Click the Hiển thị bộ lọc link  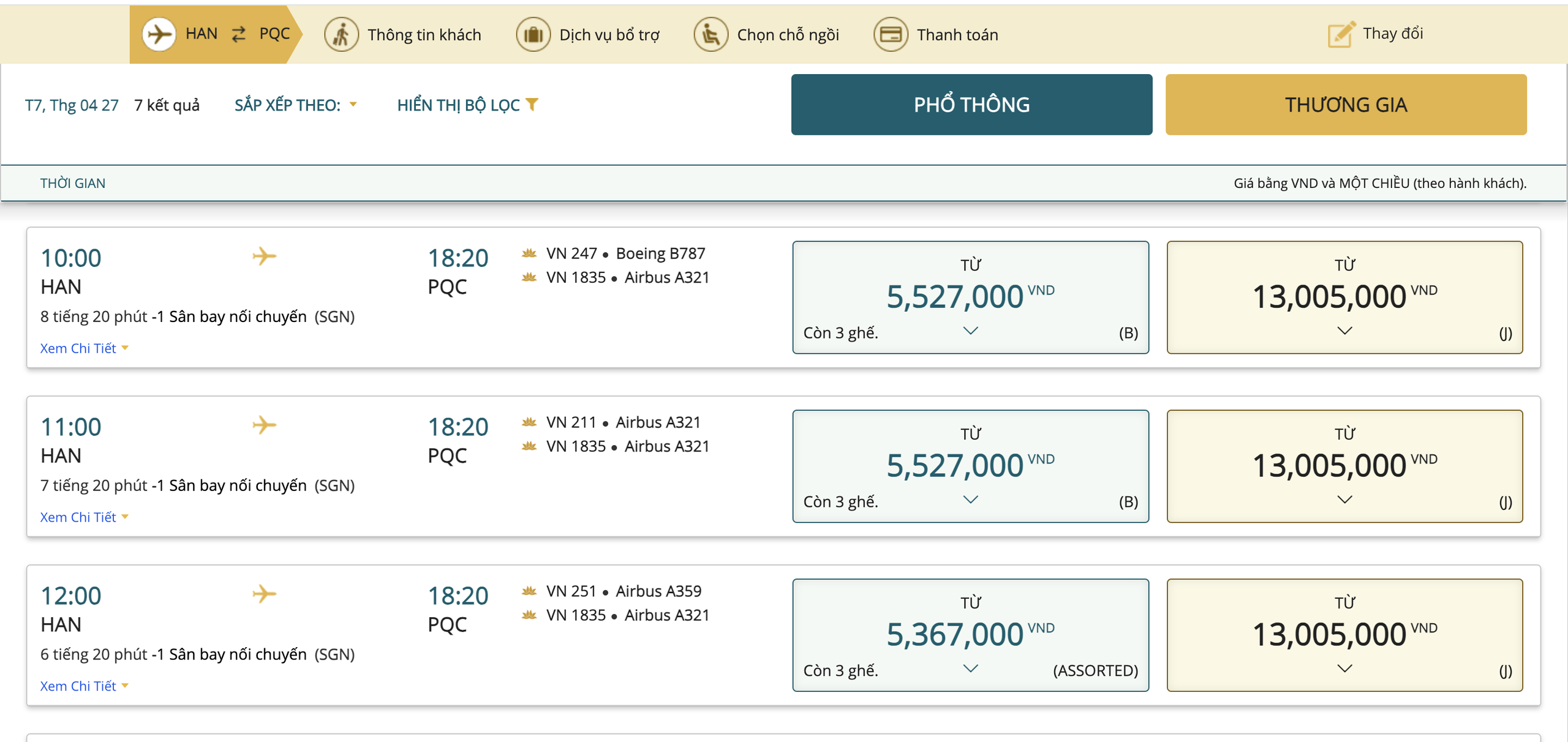click(x=458, y=105)
